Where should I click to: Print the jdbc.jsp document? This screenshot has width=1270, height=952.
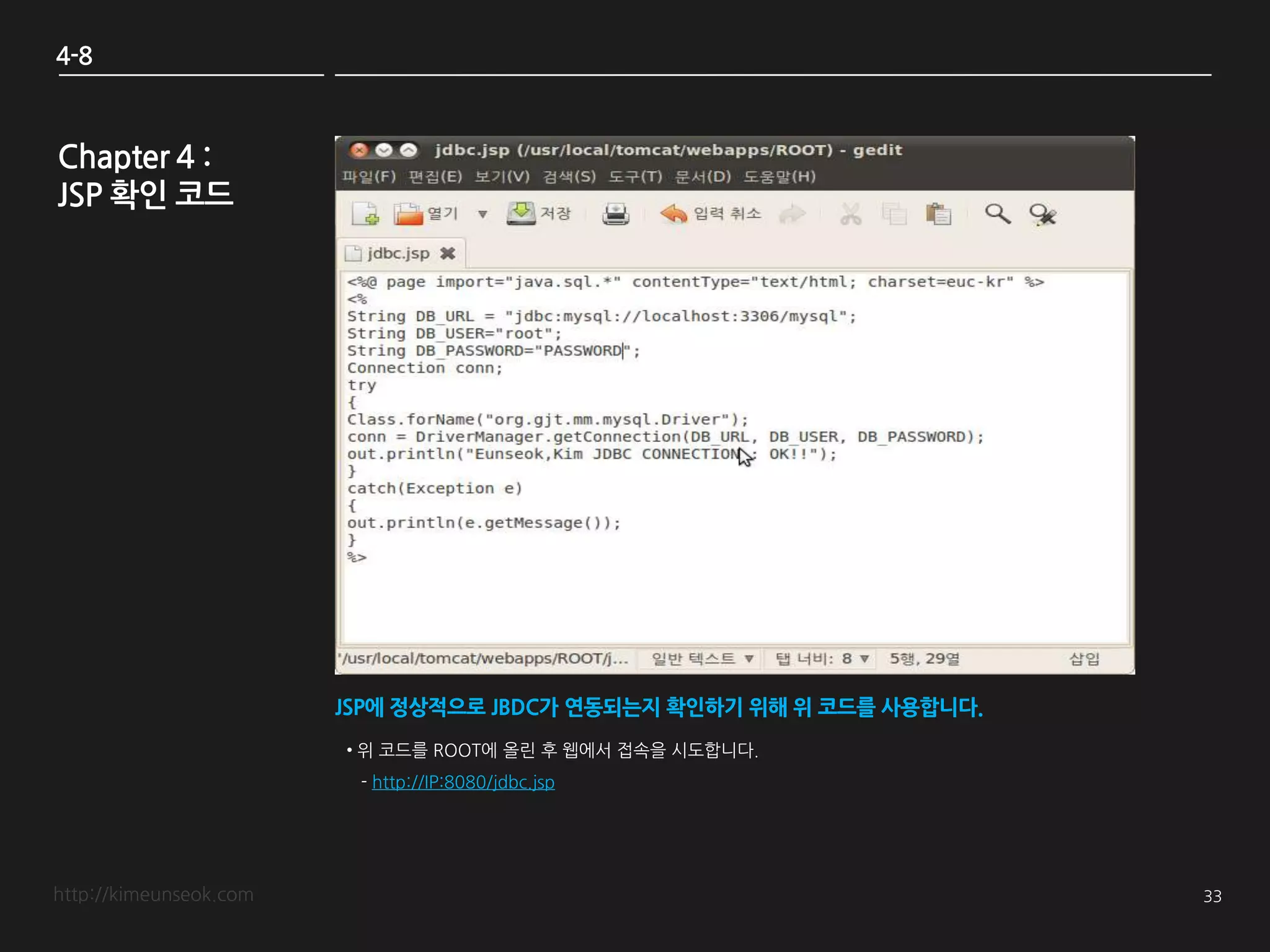tap(615, 214)
